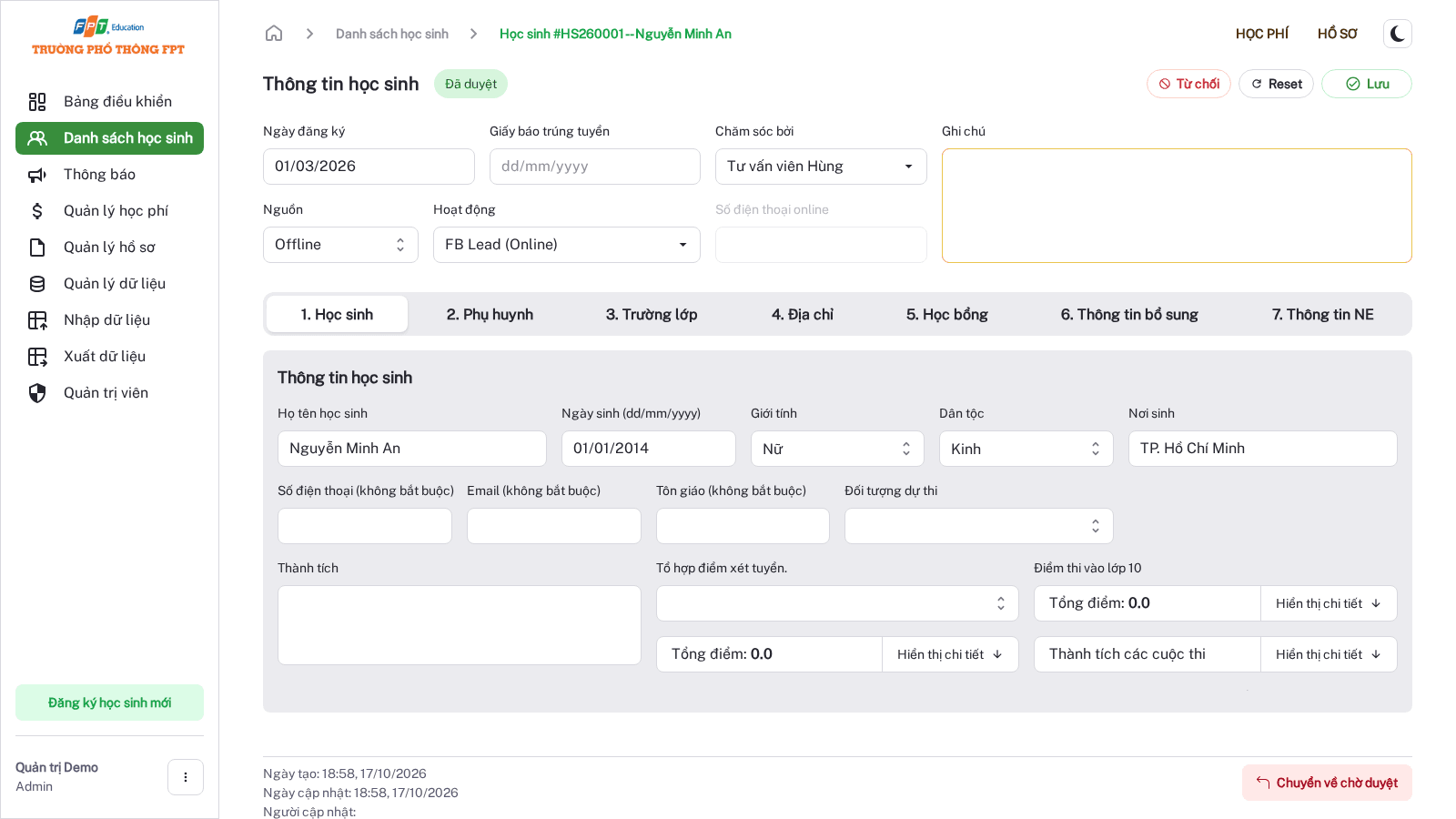Switch to the 2. Phụ huynh tab
1456x819 pixels.
tap(490, 314)
